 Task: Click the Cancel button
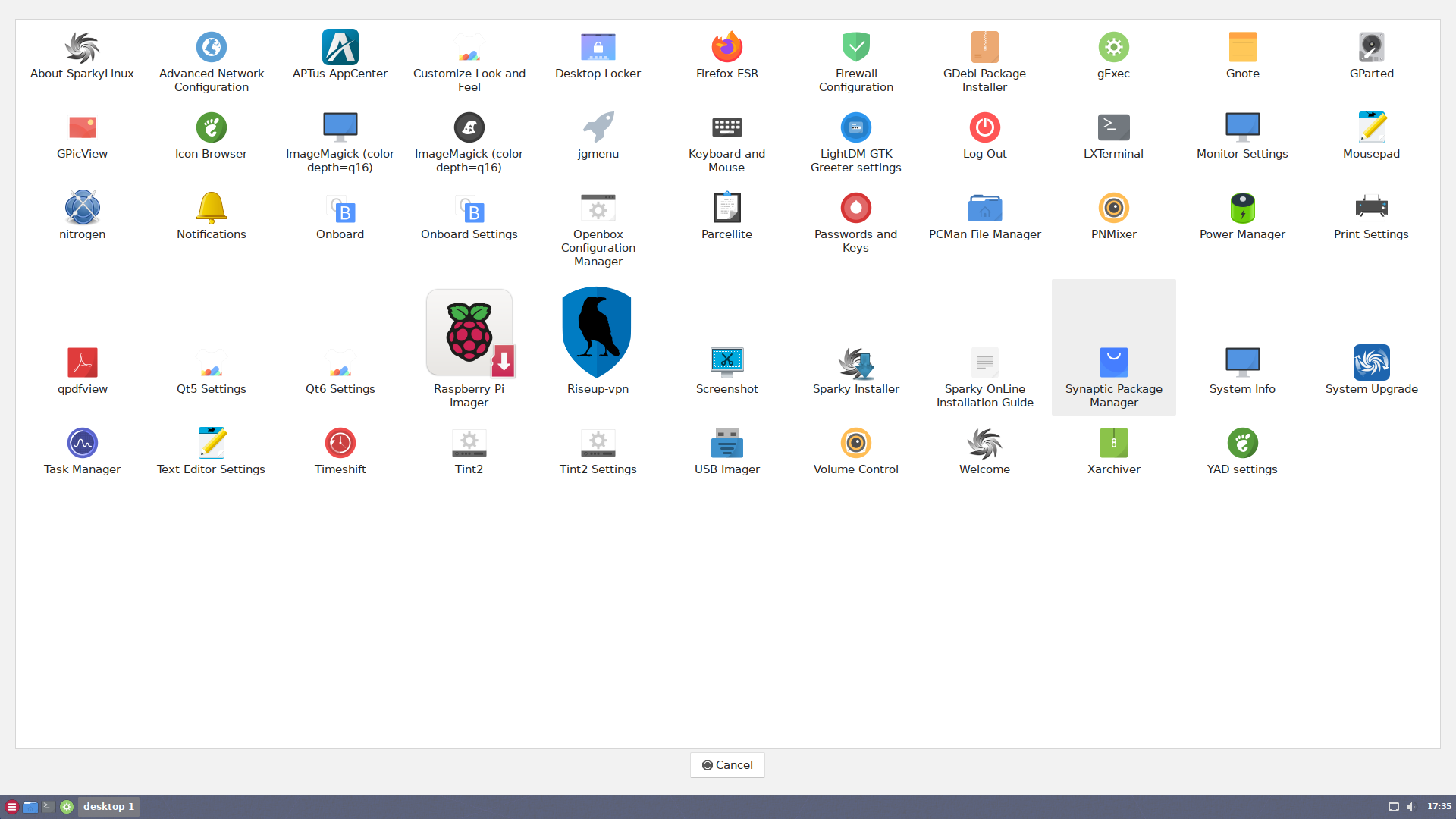coord(726,764)
